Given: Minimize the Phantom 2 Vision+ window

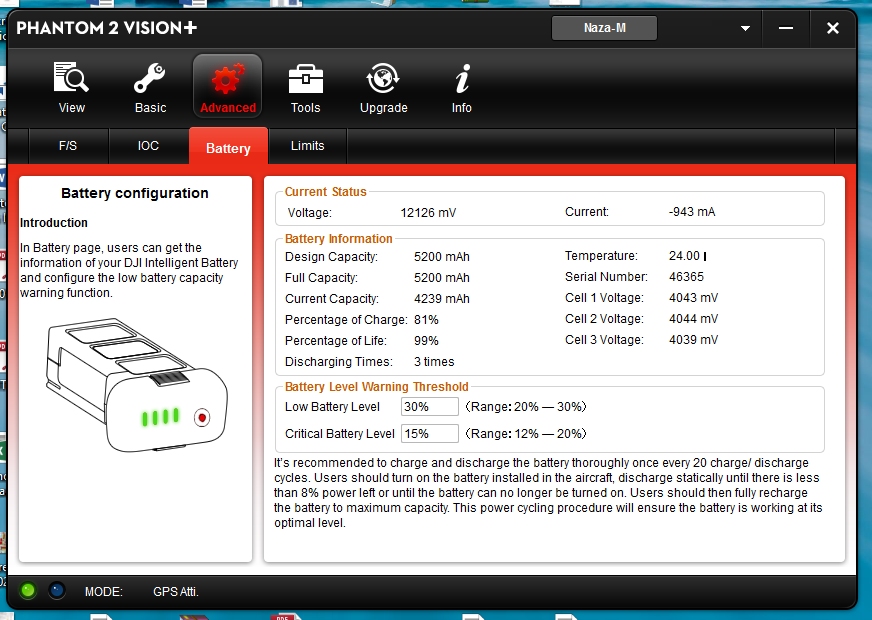Looking at the screenshot, I should click(786, 28).
